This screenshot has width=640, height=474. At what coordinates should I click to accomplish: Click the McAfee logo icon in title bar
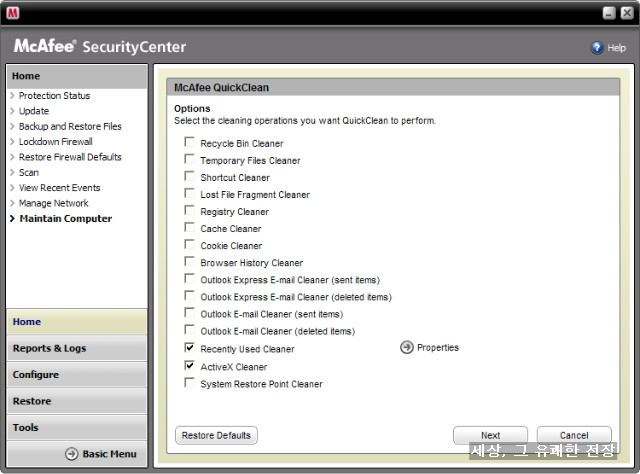(13, 13)
